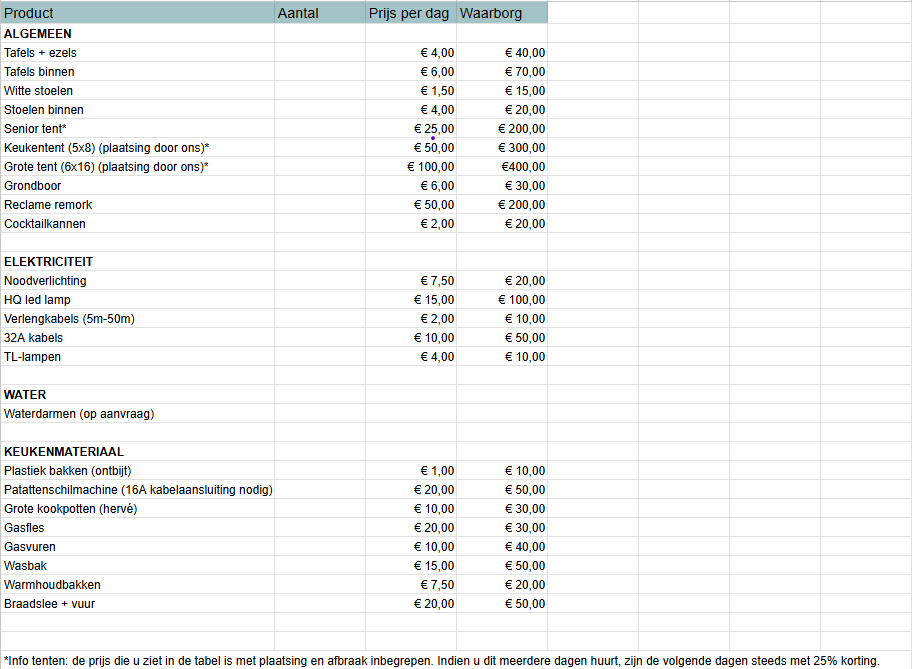Click the "Prijs per dag" header cell
Screen dimensions: 912x669
click(410, 13)
